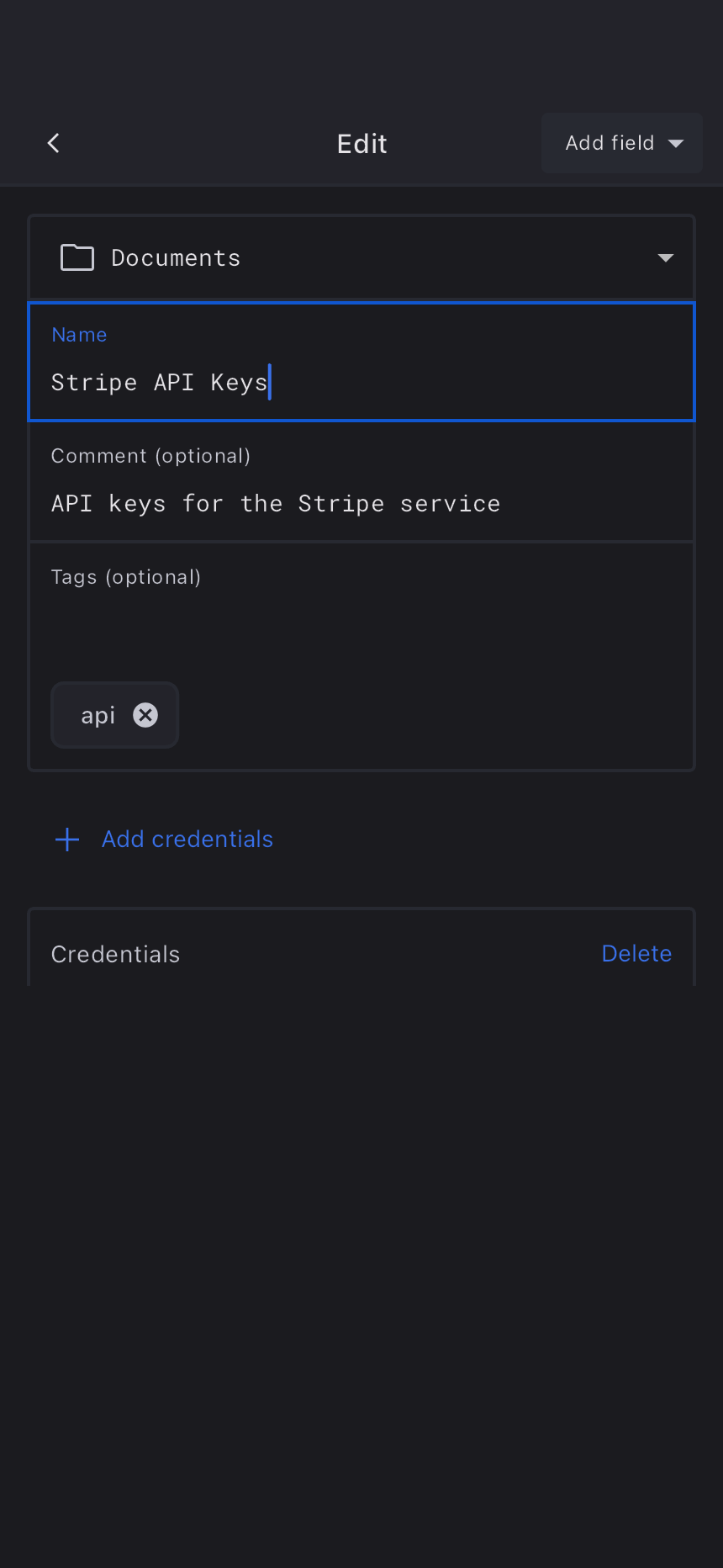Screen dimensions: 723x1568
Task: Click the plus icon beside Add credentials
Action: tap(67, 840)
